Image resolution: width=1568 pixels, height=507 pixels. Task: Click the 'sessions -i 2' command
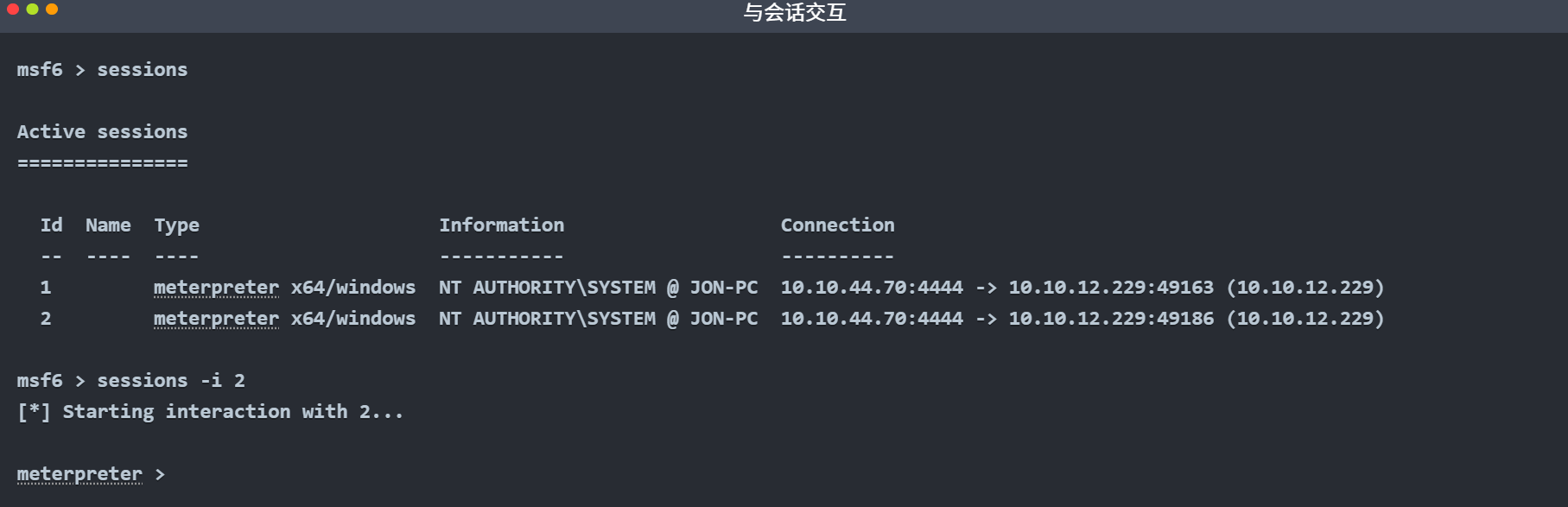pyautogui.click(x=171, y=381)
